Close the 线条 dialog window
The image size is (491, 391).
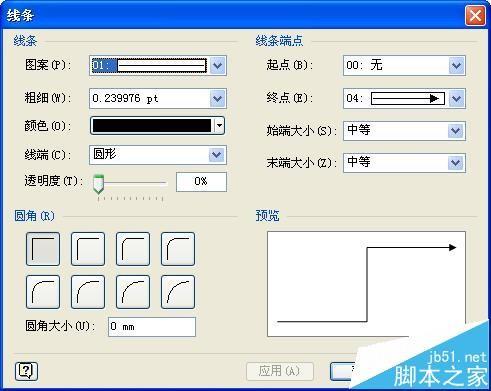coord(475,16)
